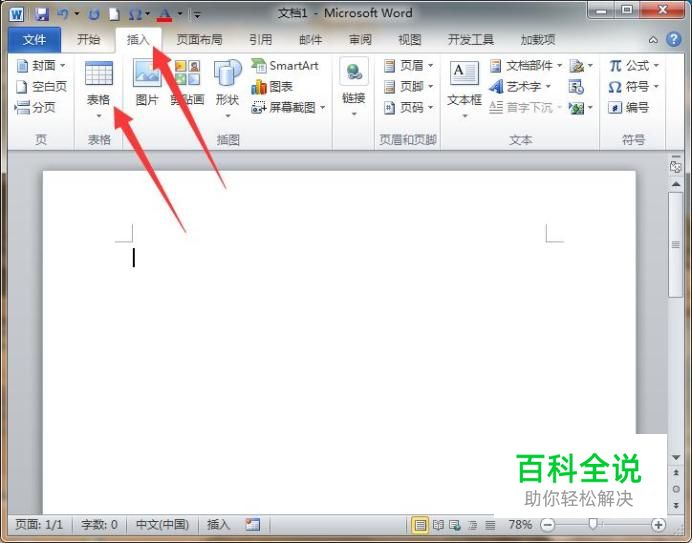Switch to the 视图 View tab
This screenshot has width=692, height=543.
click(410, 40)
